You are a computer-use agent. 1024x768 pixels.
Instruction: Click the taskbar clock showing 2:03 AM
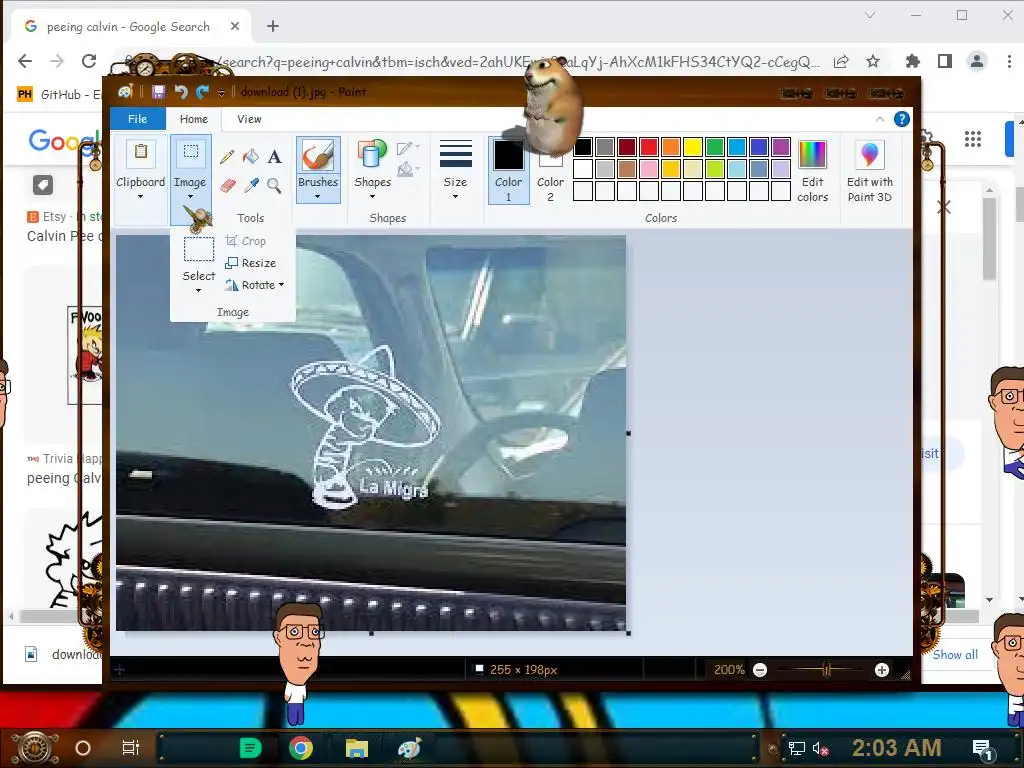tap(896, 748)
